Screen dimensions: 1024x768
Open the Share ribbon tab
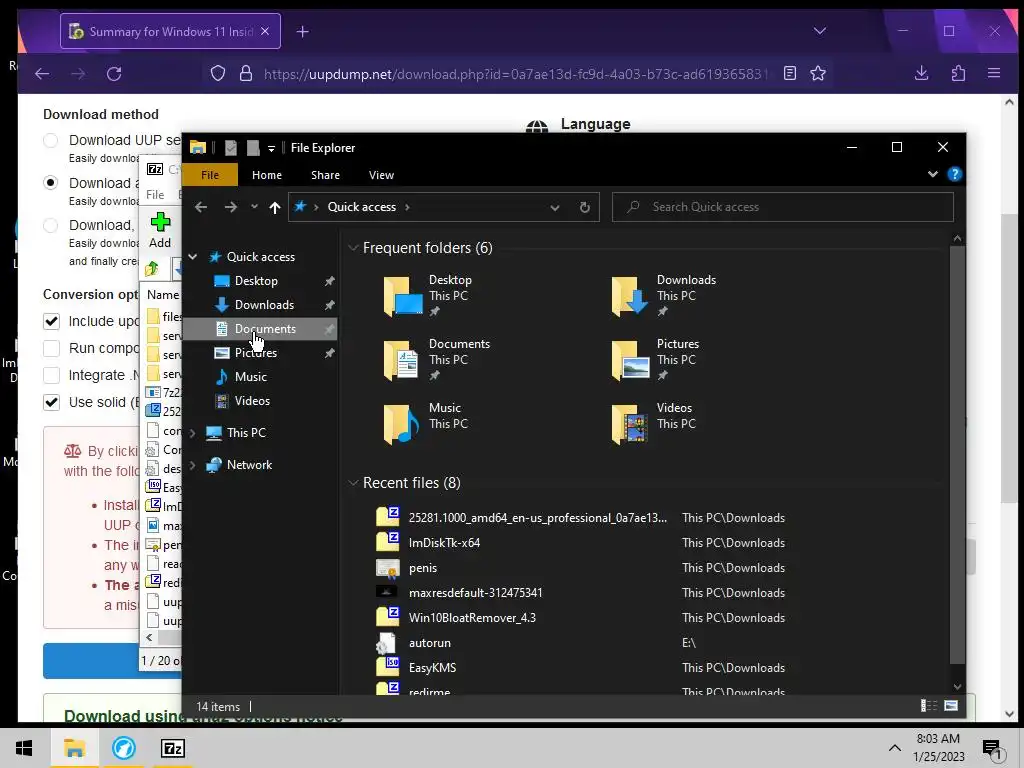tap(325, 175)
